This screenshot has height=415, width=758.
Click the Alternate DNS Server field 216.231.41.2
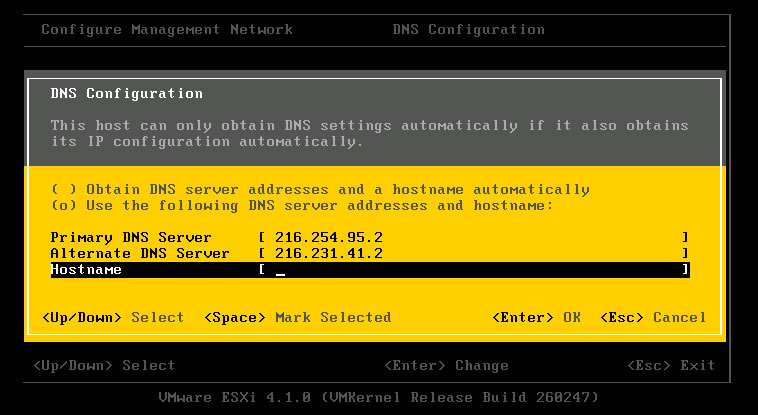point(474,253)
